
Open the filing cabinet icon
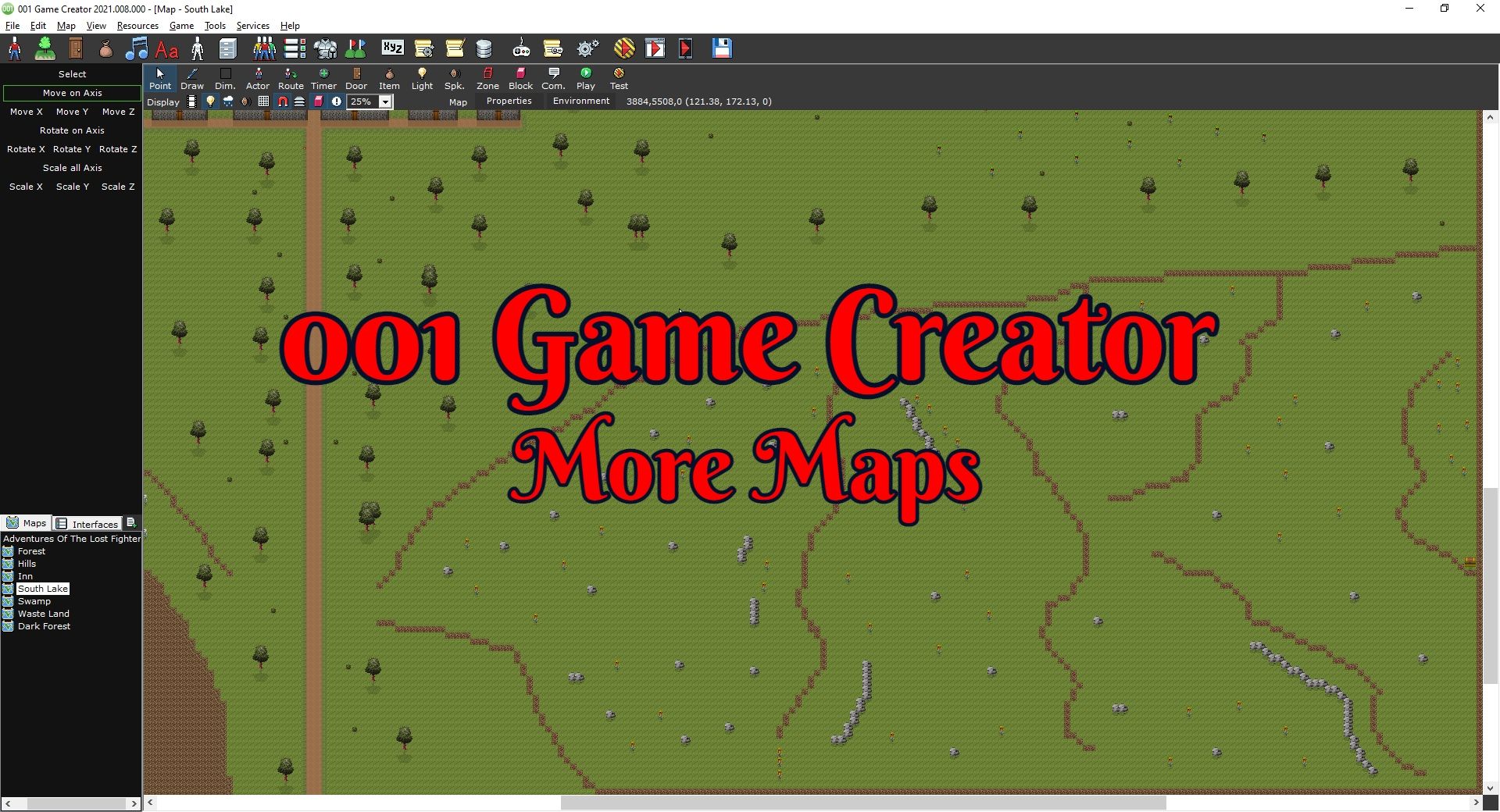pyautogui.click(x=227, y=48)
